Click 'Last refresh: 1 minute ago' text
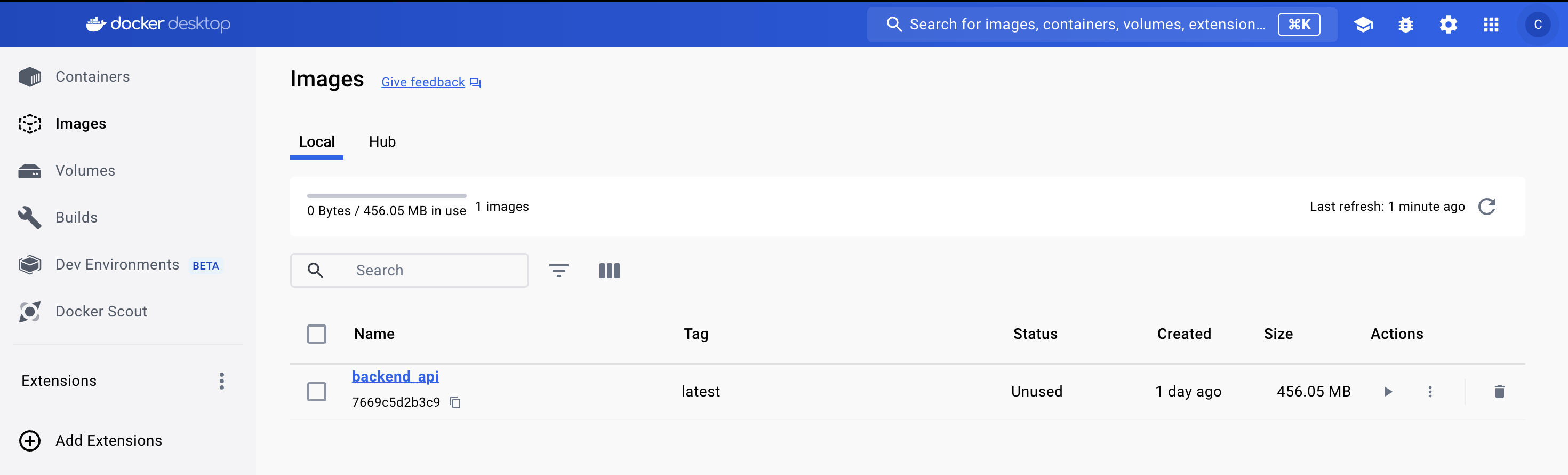The width and height of the screenshot is (1568, 475). tap(1387, 207)
